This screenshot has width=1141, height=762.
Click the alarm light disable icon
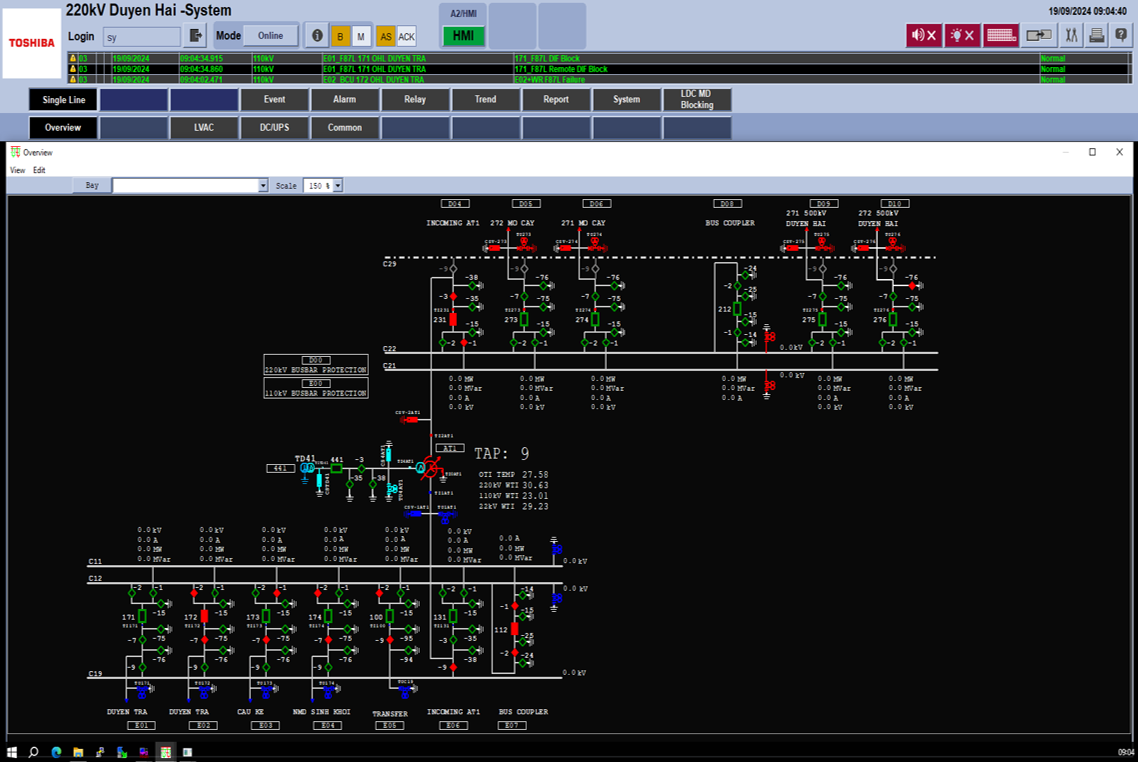[x=961, y=36]
